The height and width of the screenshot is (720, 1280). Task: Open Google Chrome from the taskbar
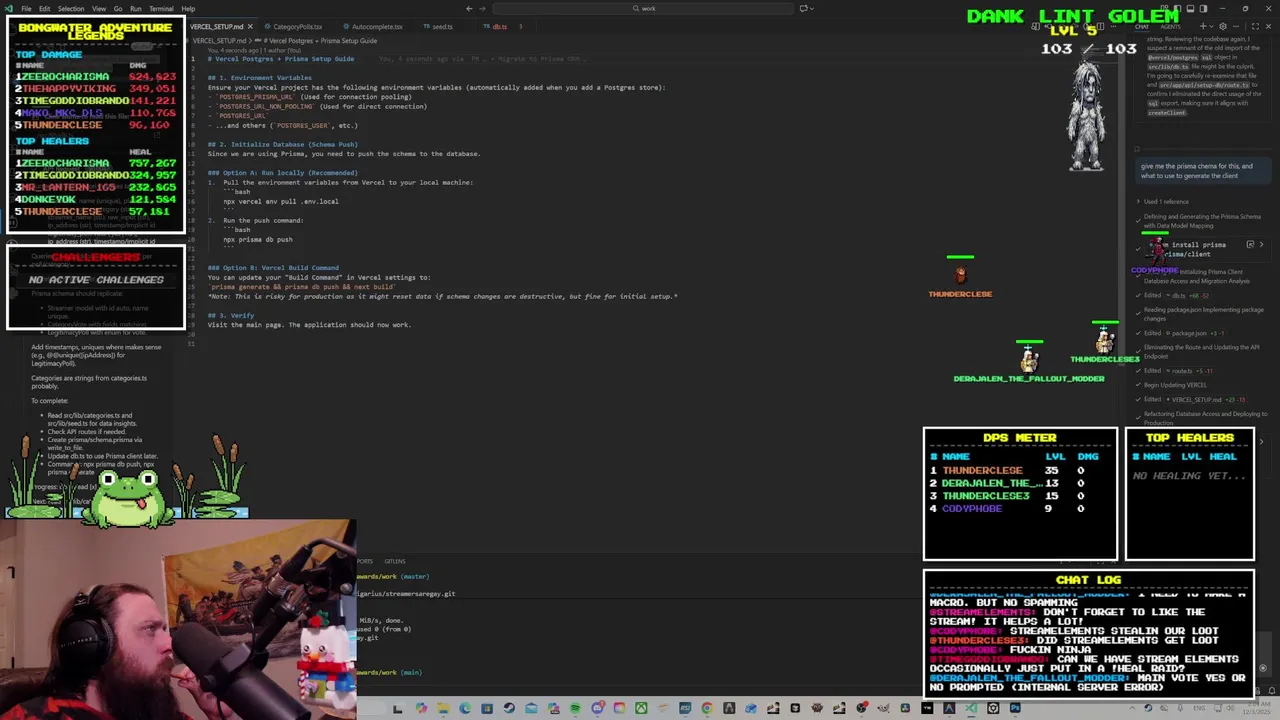pos(707,708)
